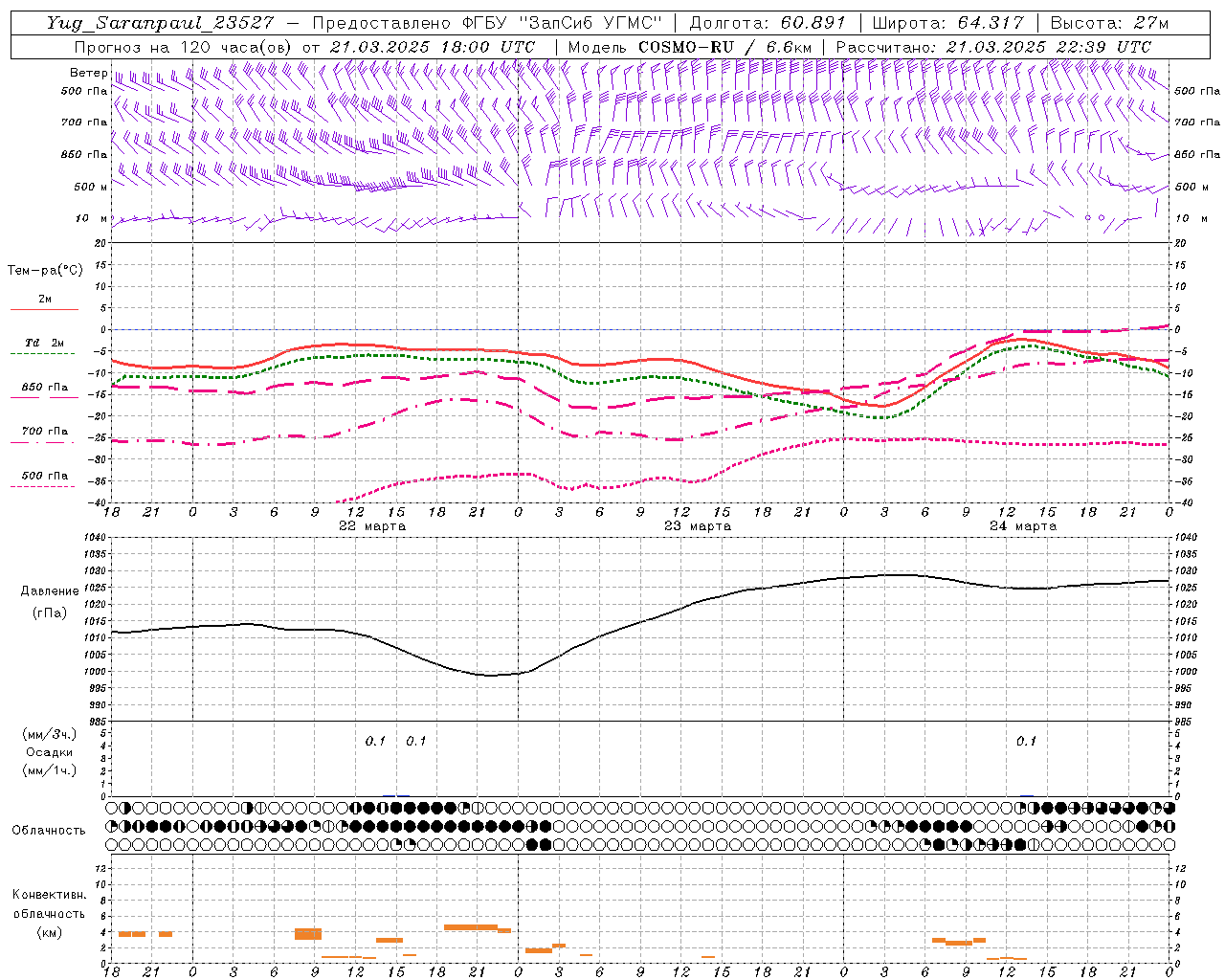Screen dimensions: 1225x980
Task: Click the Давление pressure chart label
Action: pyautogui.click(x=50, y=591)
